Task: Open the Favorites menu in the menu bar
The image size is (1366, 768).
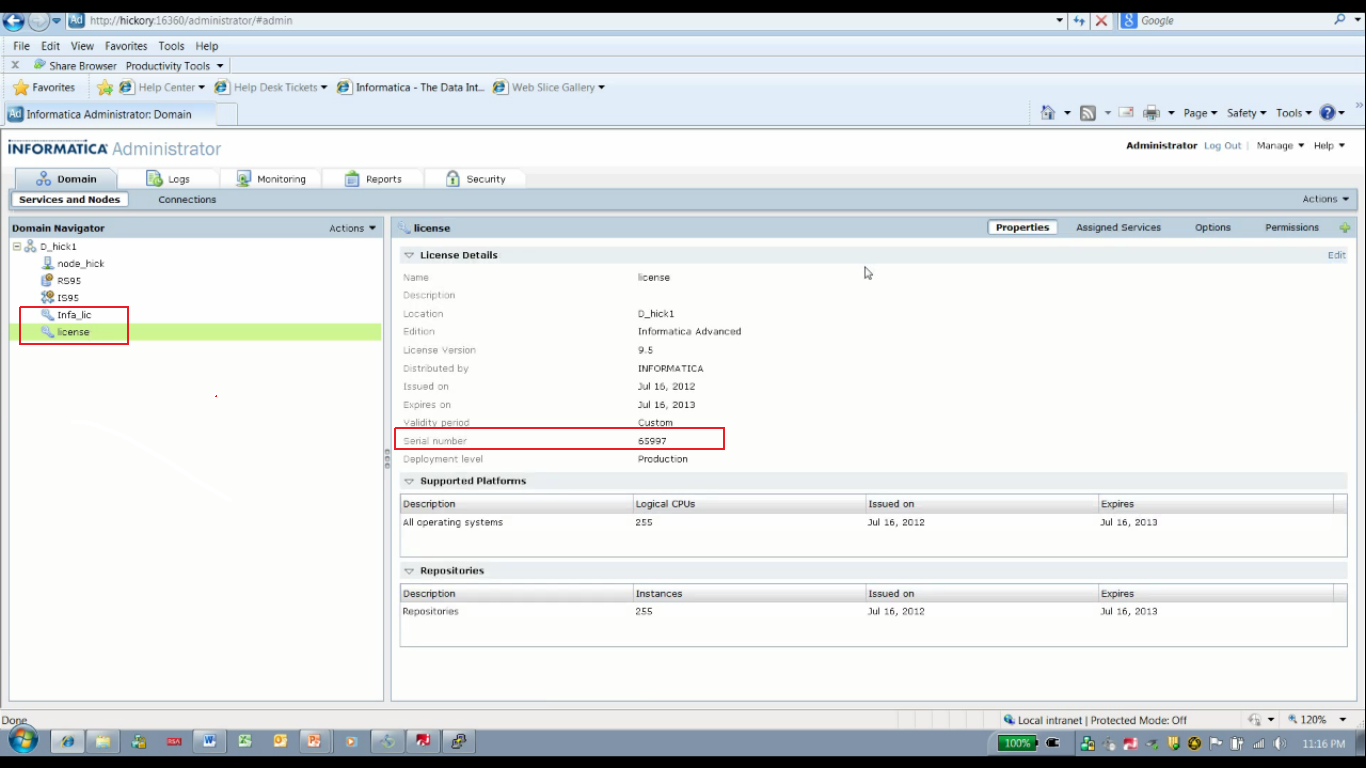Action: 126,46
